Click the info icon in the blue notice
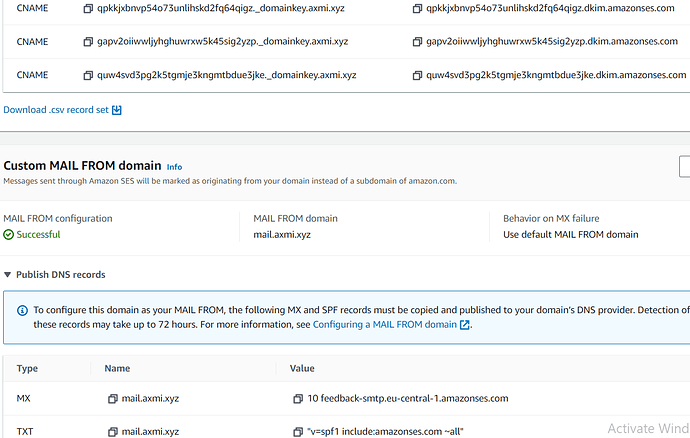The height and width of the screenshot is (438, 690). (22, 311)
